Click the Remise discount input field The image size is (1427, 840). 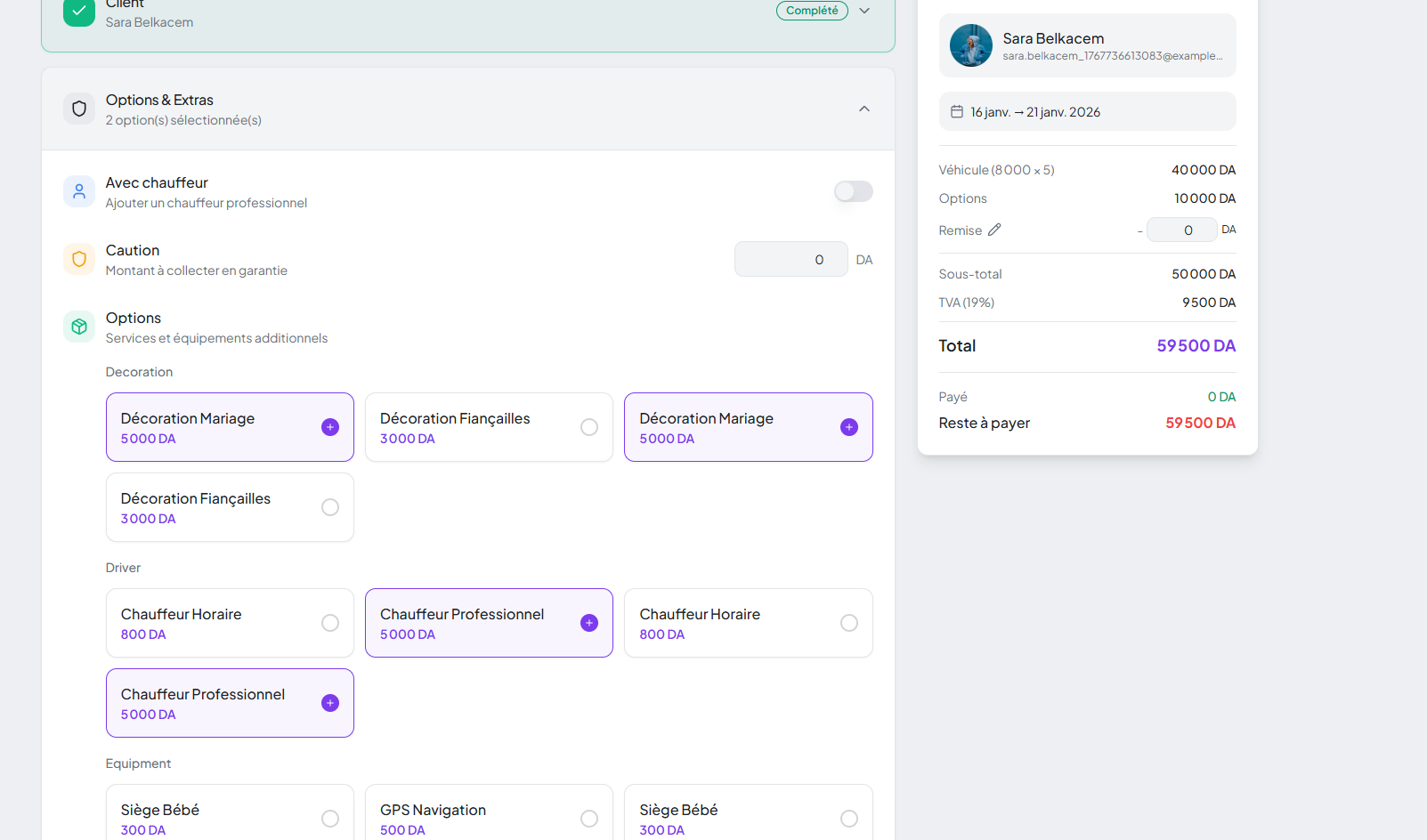tap(1181, 230)
